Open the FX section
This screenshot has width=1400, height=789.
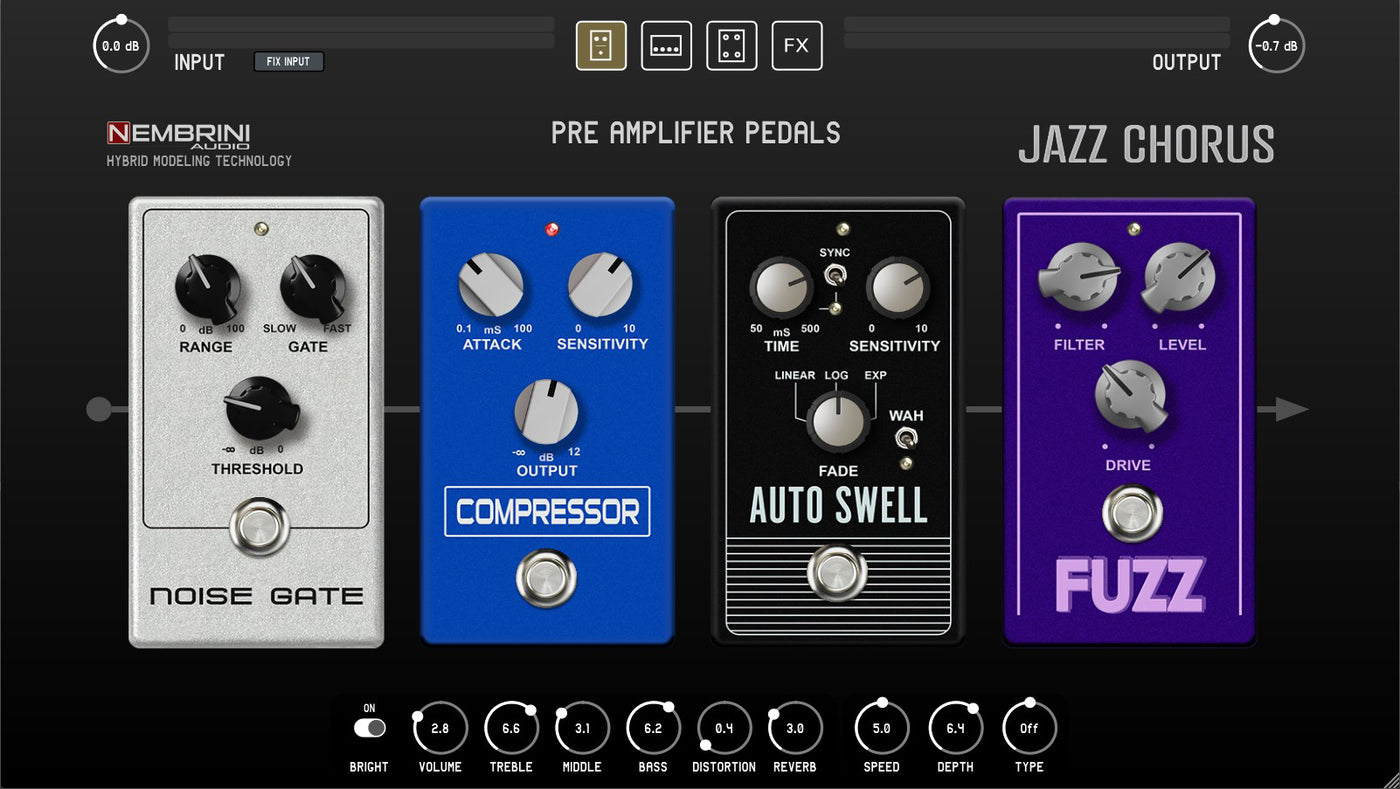point(797,46)
